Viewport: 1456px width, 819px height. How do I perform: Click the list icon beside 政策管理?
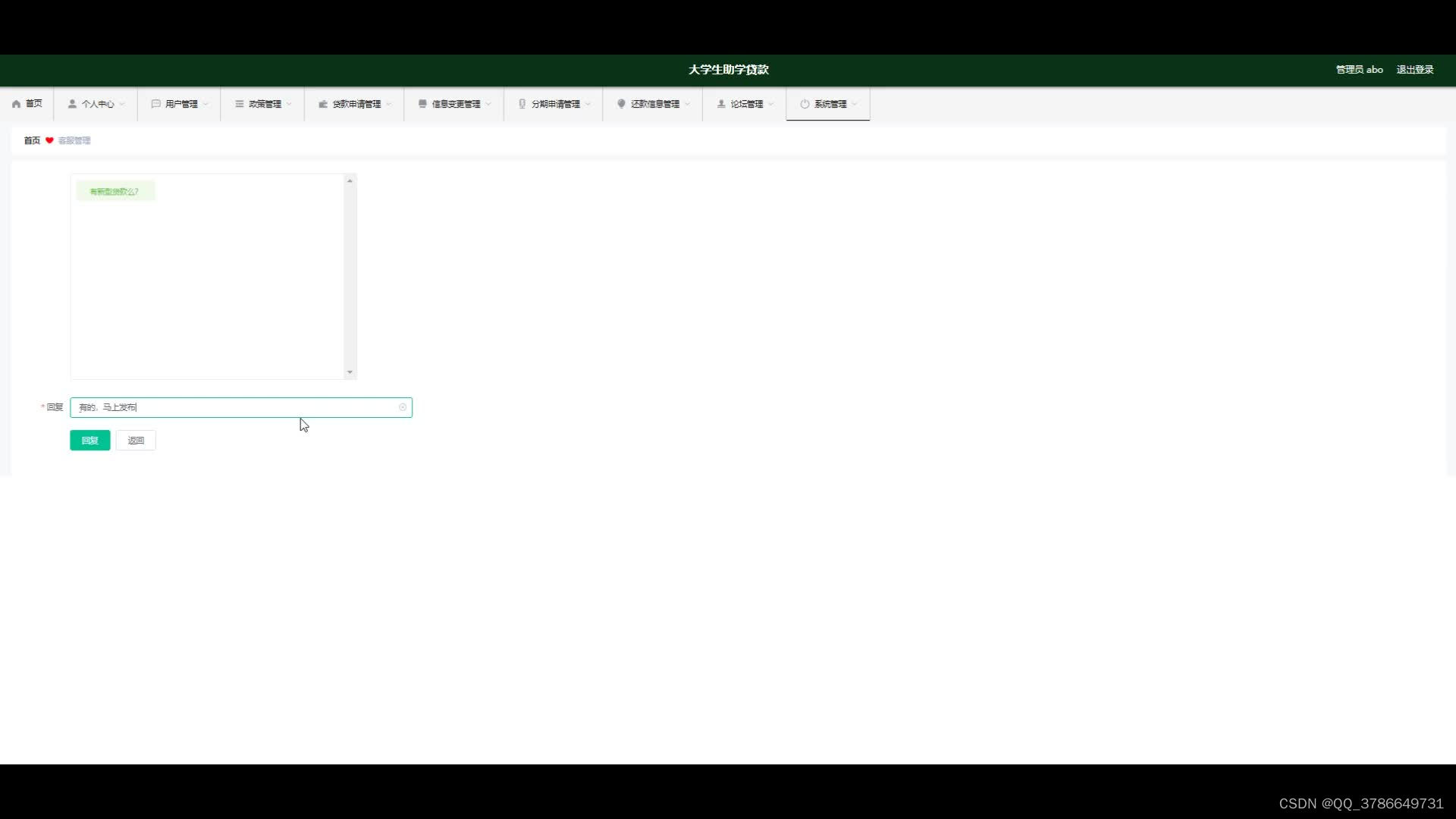tap(239, 104)
